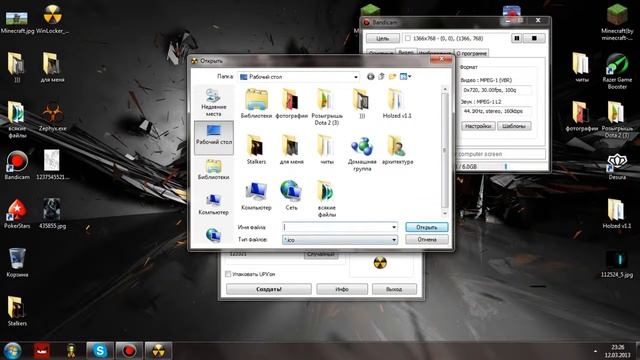Select the 435855.jpg desktop file
Image resolution: width=640 pixels, height=360 pixels.
pos(52,213)
